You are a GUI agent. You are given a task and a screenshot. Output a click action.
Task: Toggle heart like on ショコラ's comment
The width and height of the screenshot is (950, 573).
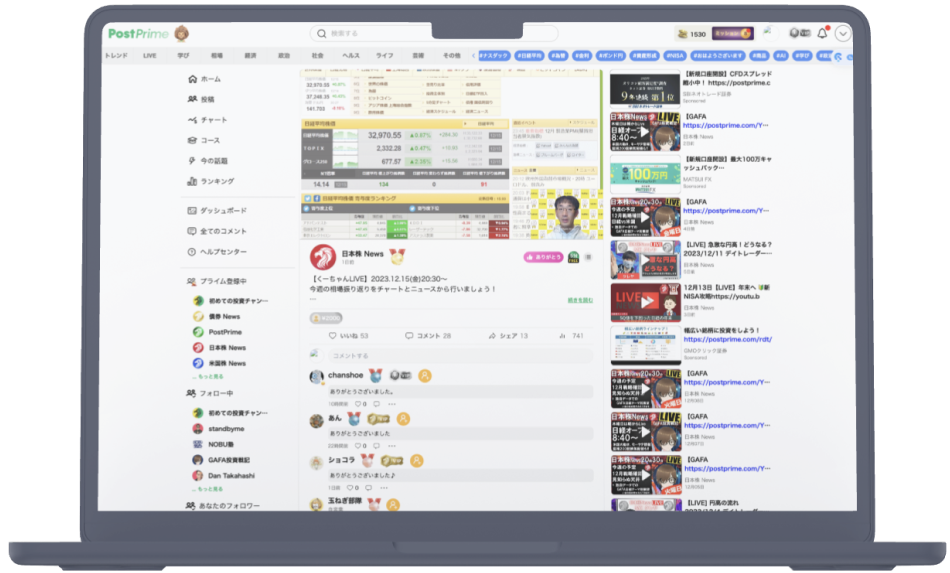point(350,488)
